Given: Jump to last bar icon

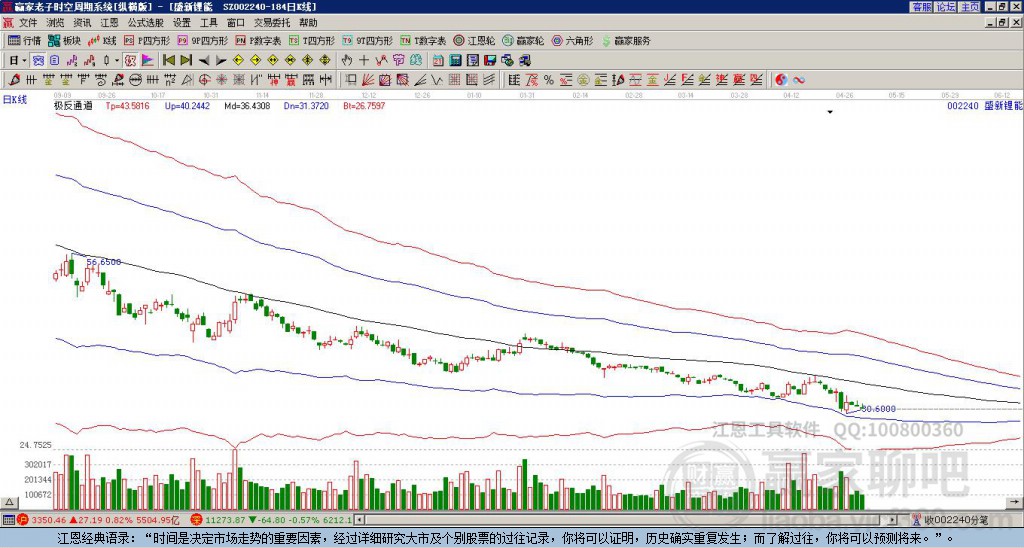Looking at the screenshot, I should click(186, 61).
